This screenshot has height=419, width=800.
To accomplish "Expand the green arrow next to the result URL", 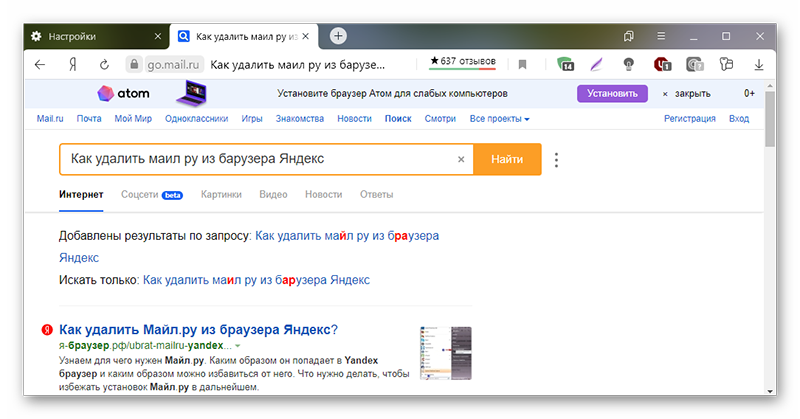I will coord(237,346).
